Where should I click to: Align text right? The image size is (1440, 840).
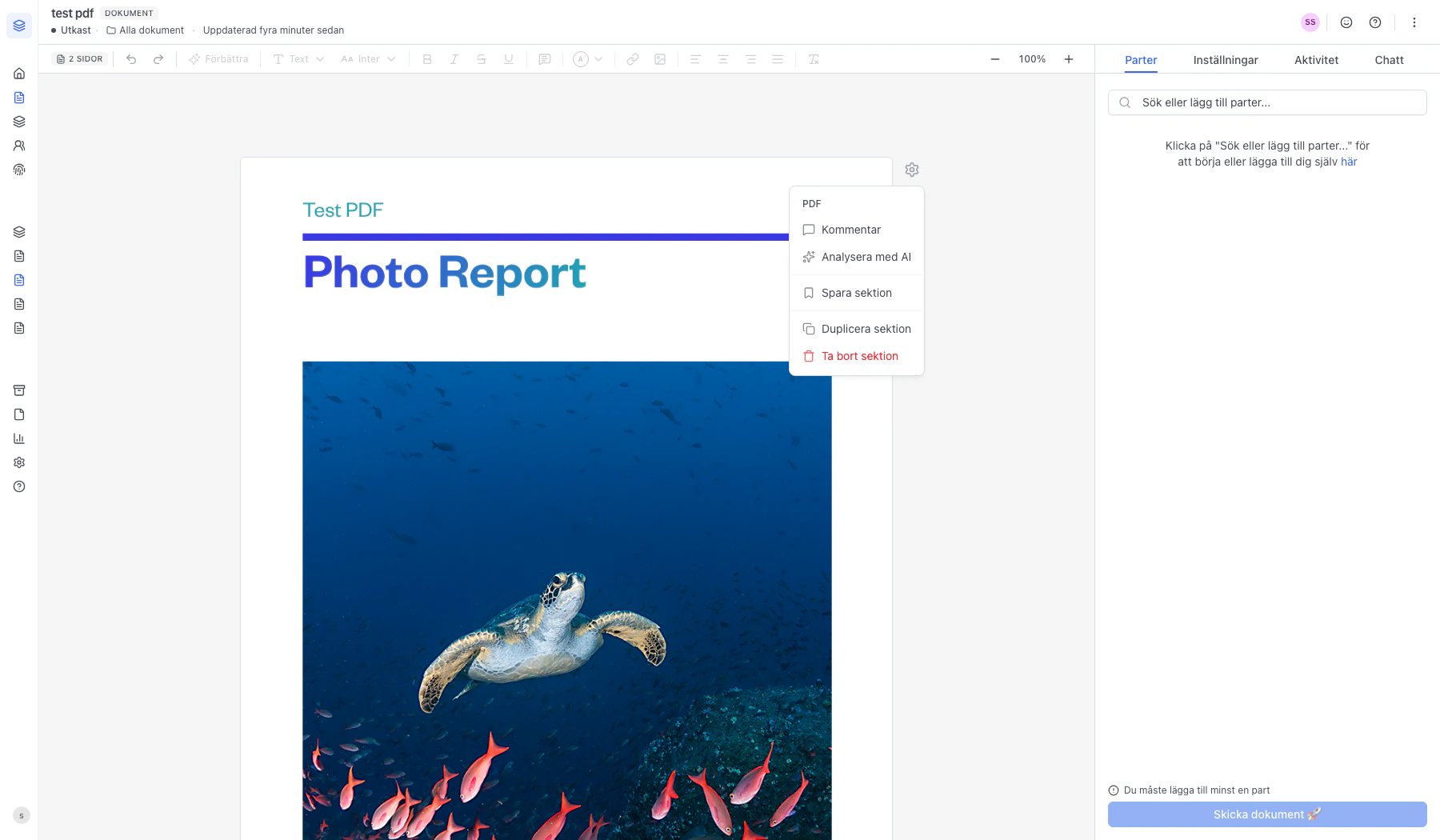pos(750,59)
